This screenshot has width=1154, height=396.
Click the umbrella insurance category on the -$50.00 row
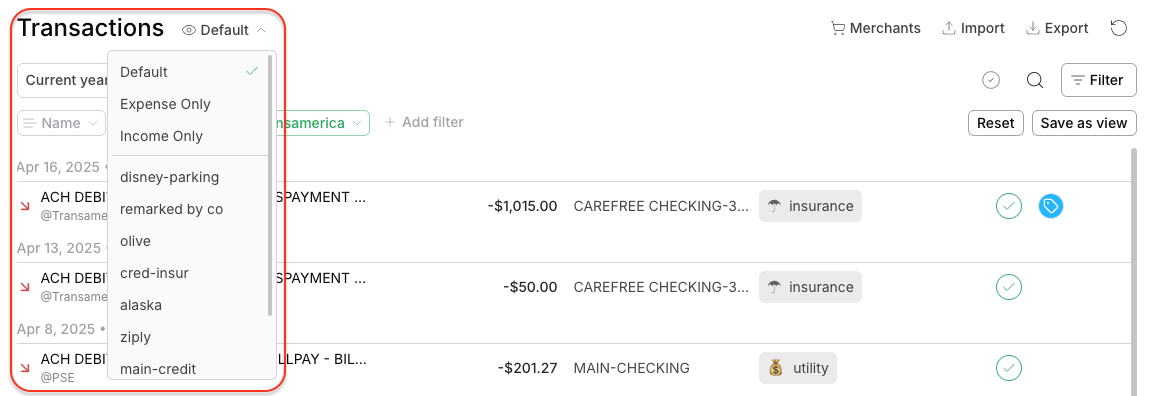click(810, 287)
